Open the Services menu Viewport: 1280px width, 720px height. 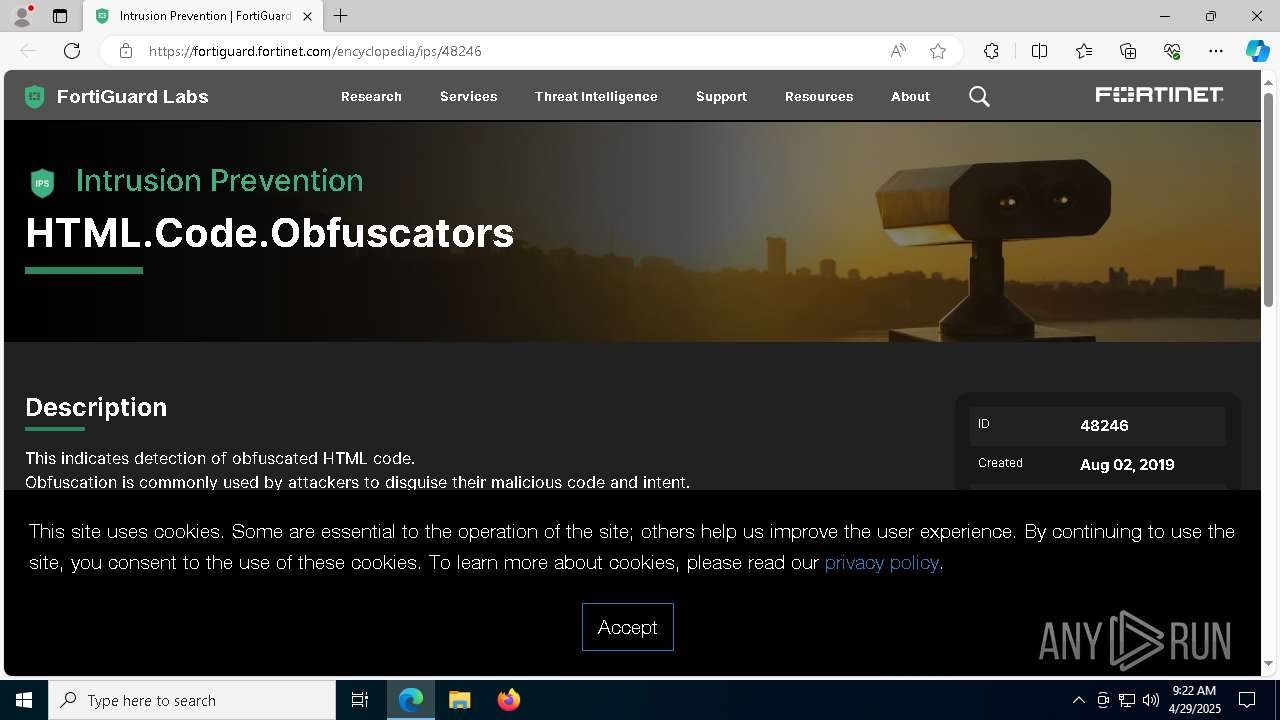click(x=468, y=97)
